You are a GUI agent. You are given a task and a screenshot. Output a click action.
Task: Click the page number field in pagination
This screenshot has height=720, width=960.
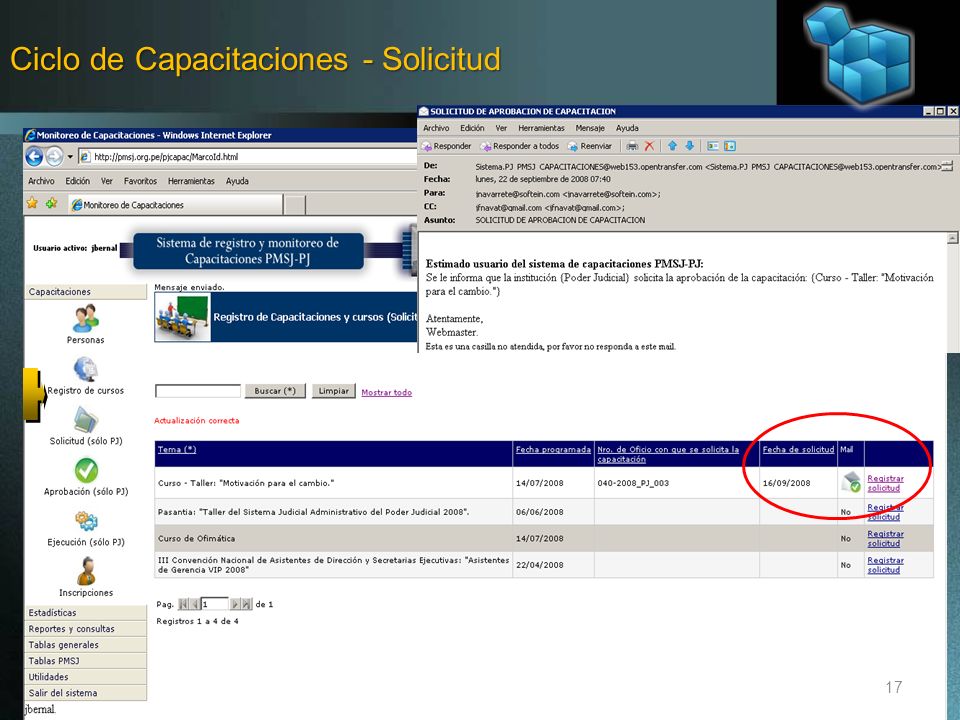click(x=214, y=604)
